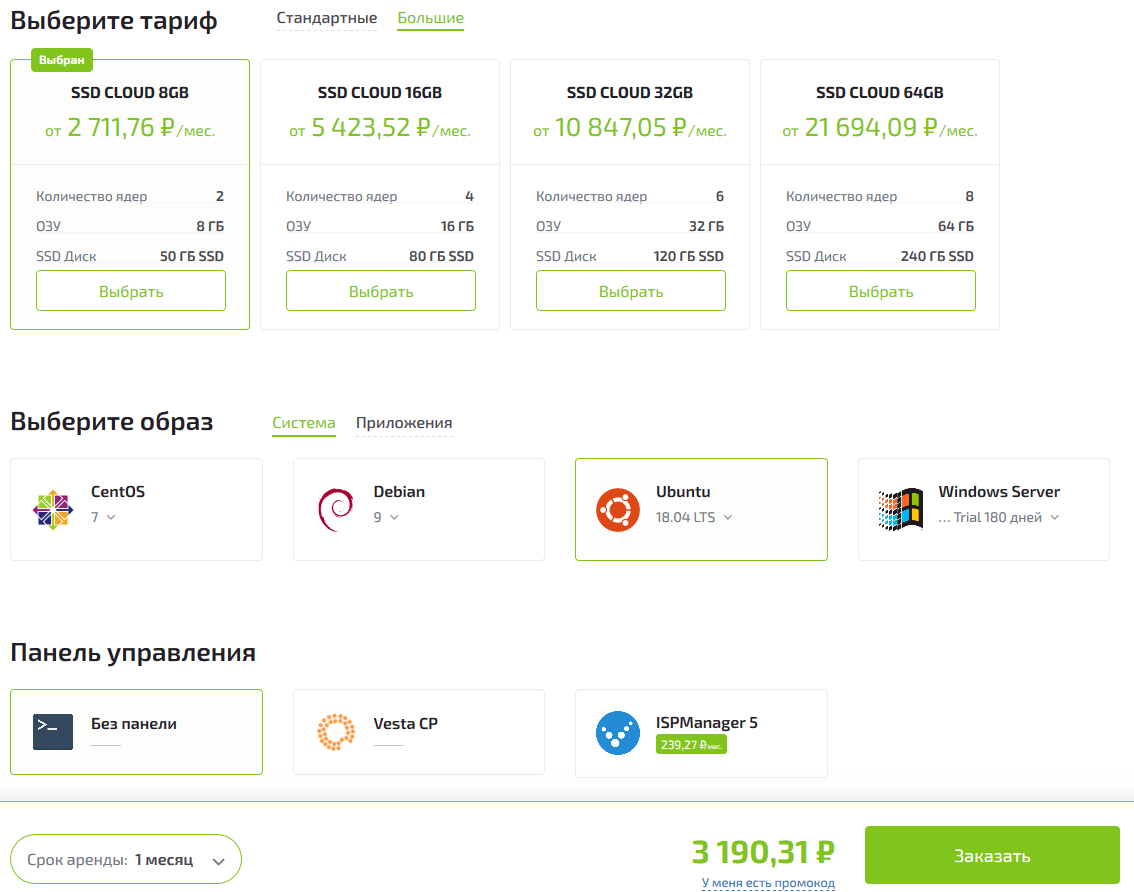The height and width of the screenshot is (892, 1134).
Task: Open the "У меня есть промокод" link
Action: coord(766,882)
